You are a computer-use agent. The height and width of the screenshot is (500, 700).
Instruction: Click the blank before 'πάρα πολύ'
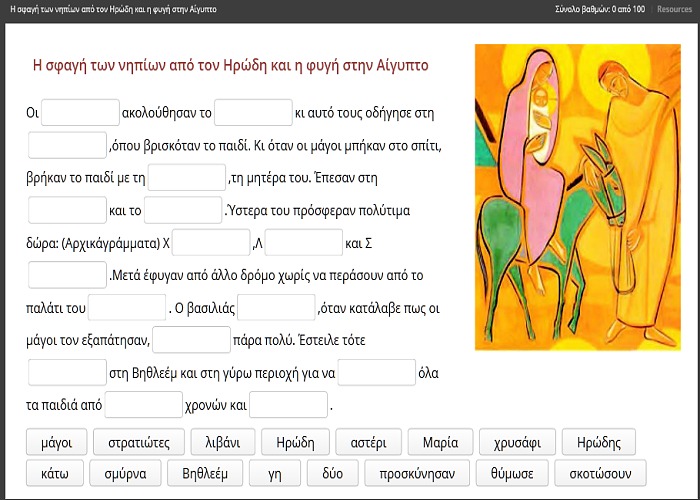click(192, 340)
